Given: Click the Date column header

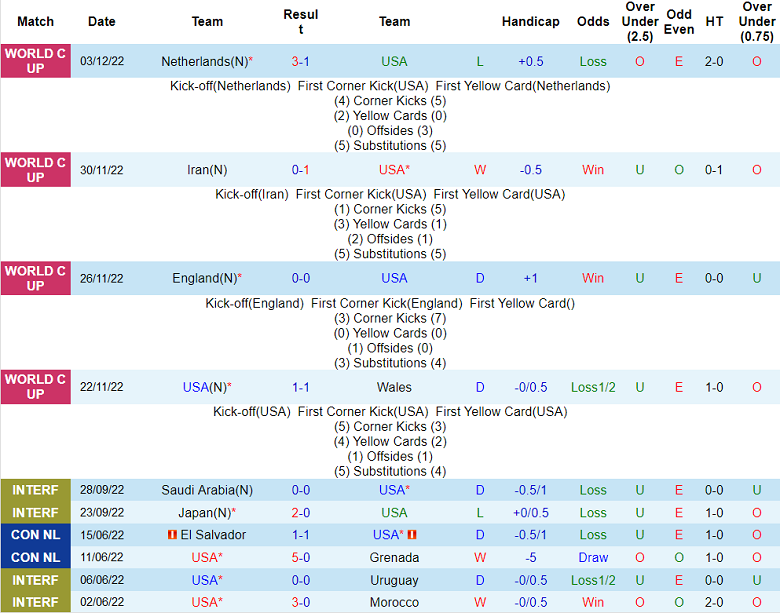Looking at the screenshot, I should (x=102, y=21).
